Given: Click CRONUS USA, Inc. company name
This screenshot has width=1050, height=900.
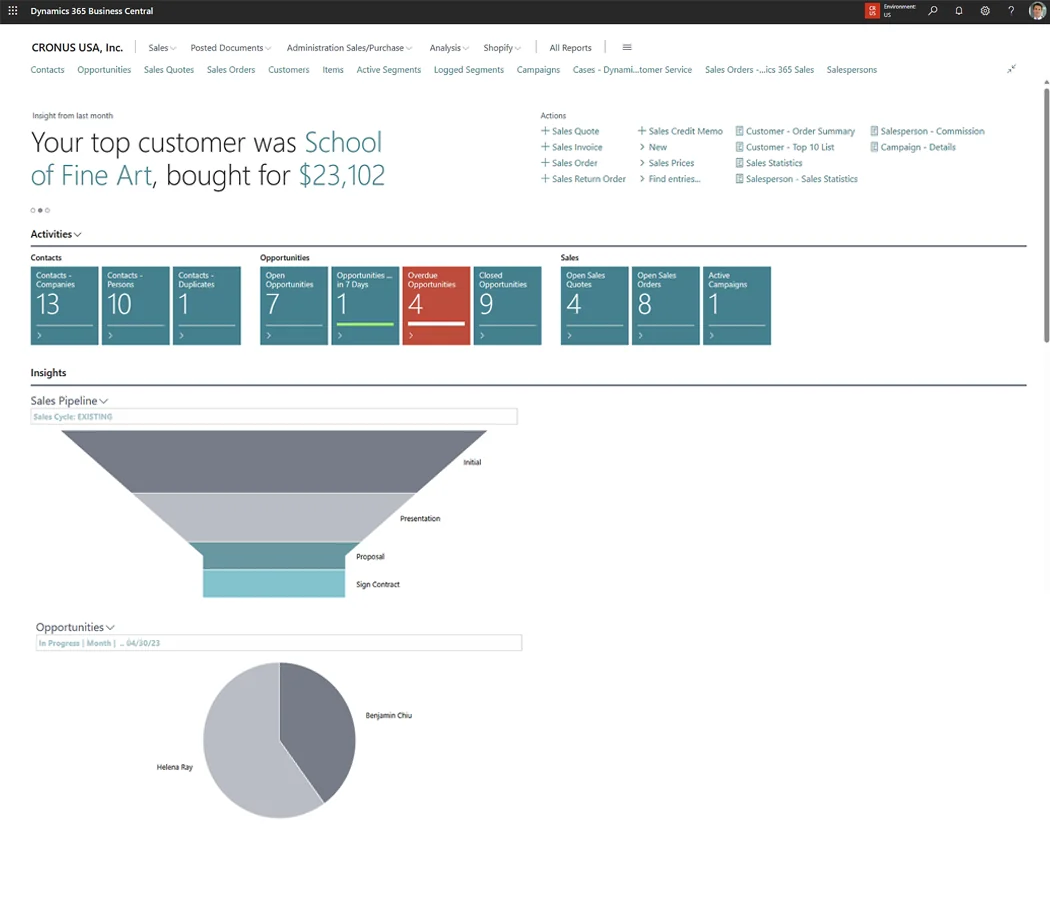Looking at the screenshot, I should [x=77, y=48].
